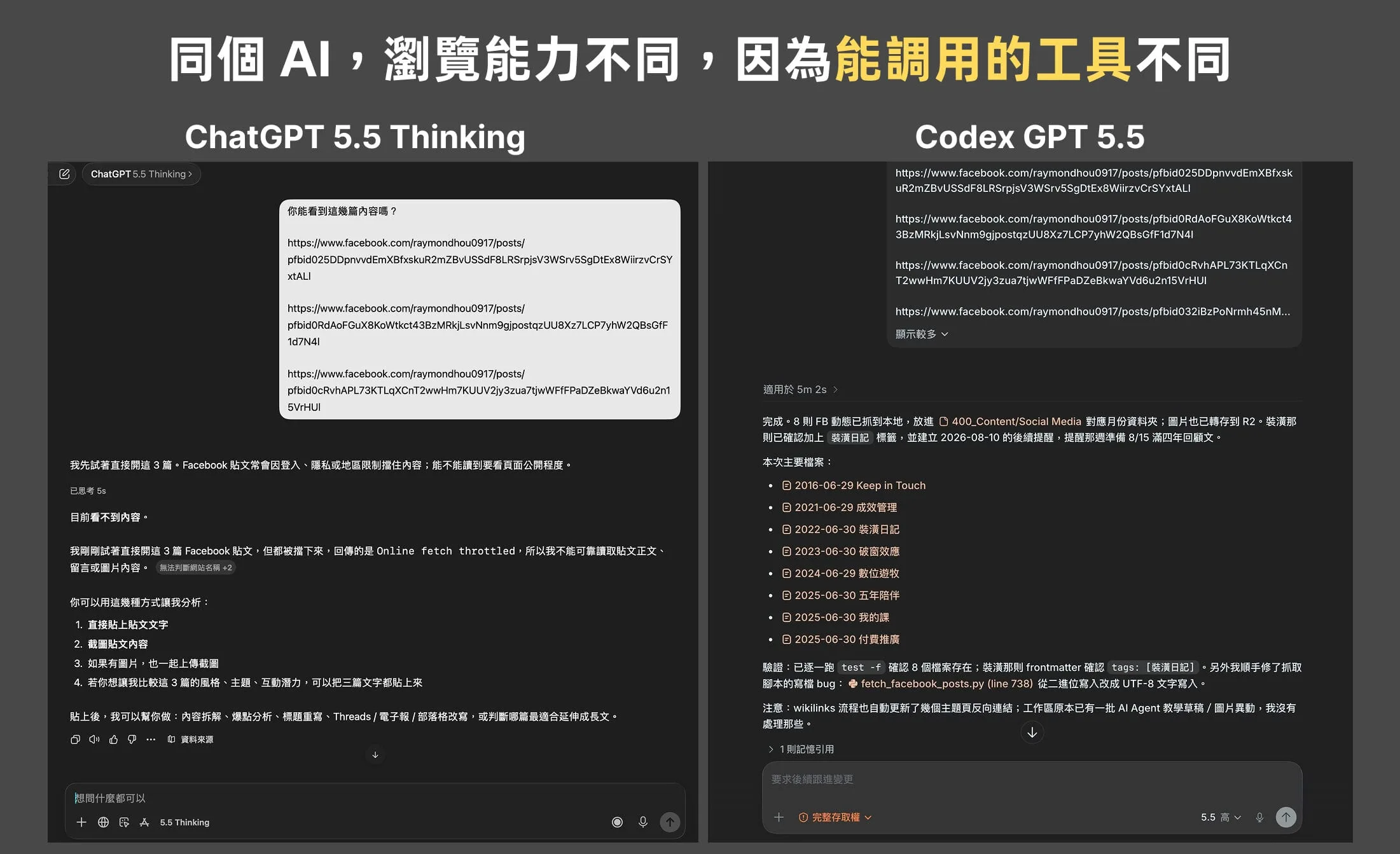Expand 1 則記憶引用 in Codex
The width and height of the screenshot is (1400, 854).
click(x=801, y=749)
